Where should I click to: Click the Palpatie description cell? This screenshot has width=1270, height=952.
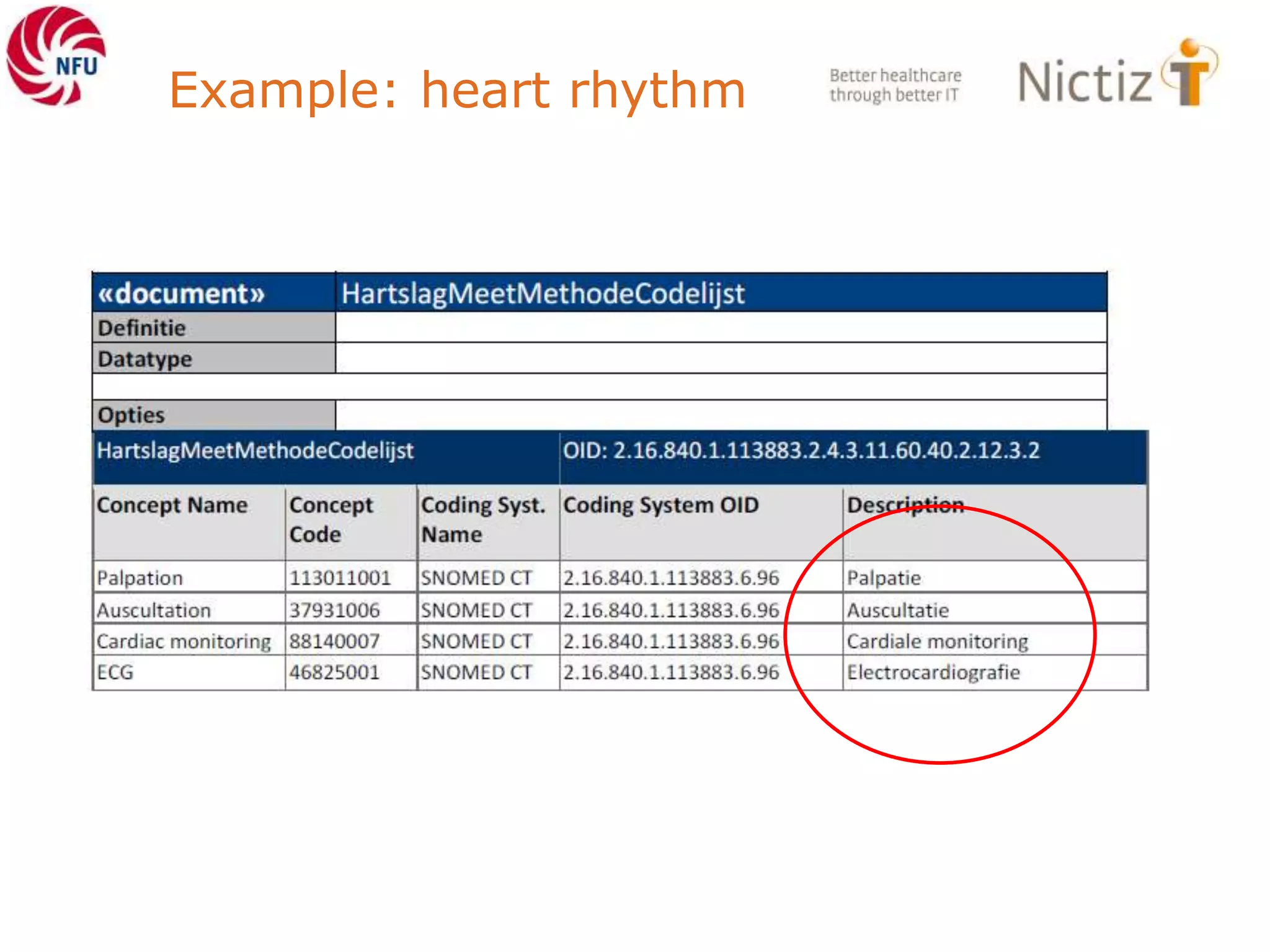995,577
